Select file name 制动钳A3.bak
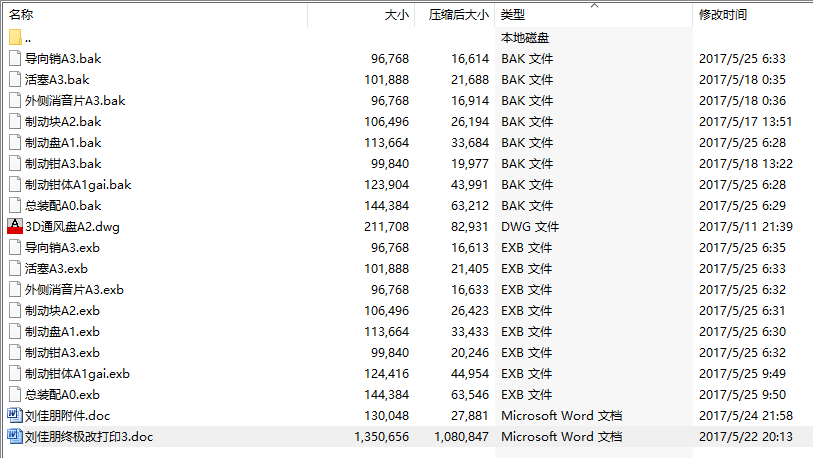This screenshot has height=458, width=813. (x=63, y=163)
